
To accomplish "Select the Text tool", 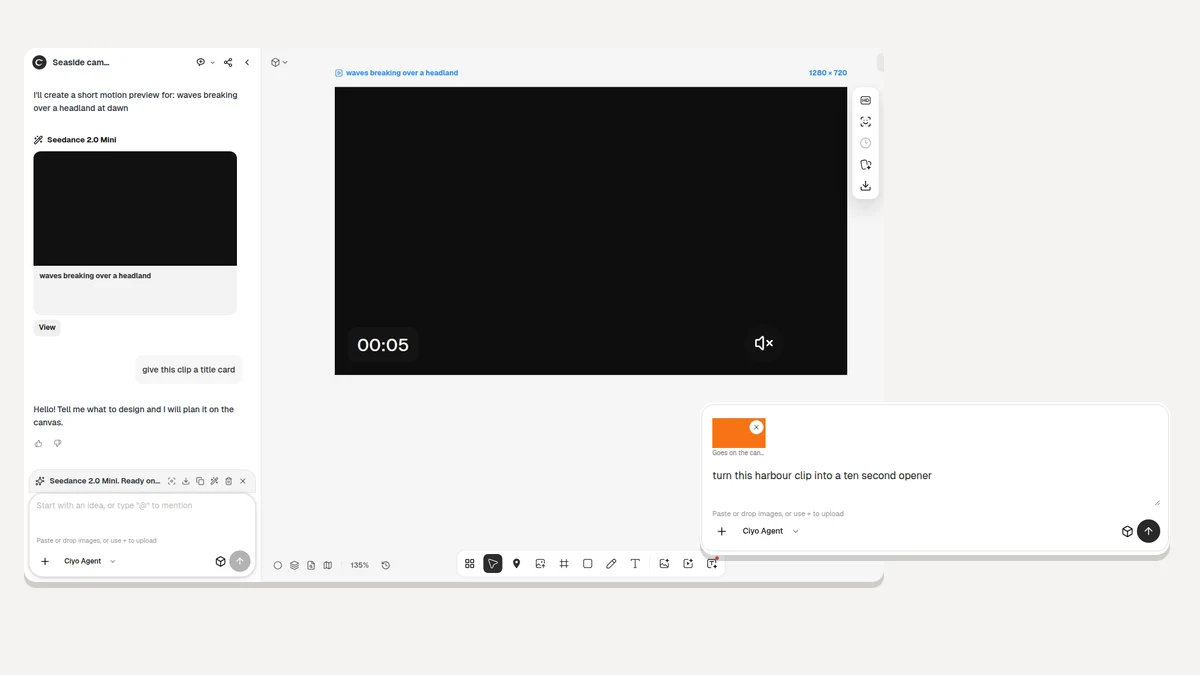I will (x=635, y=564).
